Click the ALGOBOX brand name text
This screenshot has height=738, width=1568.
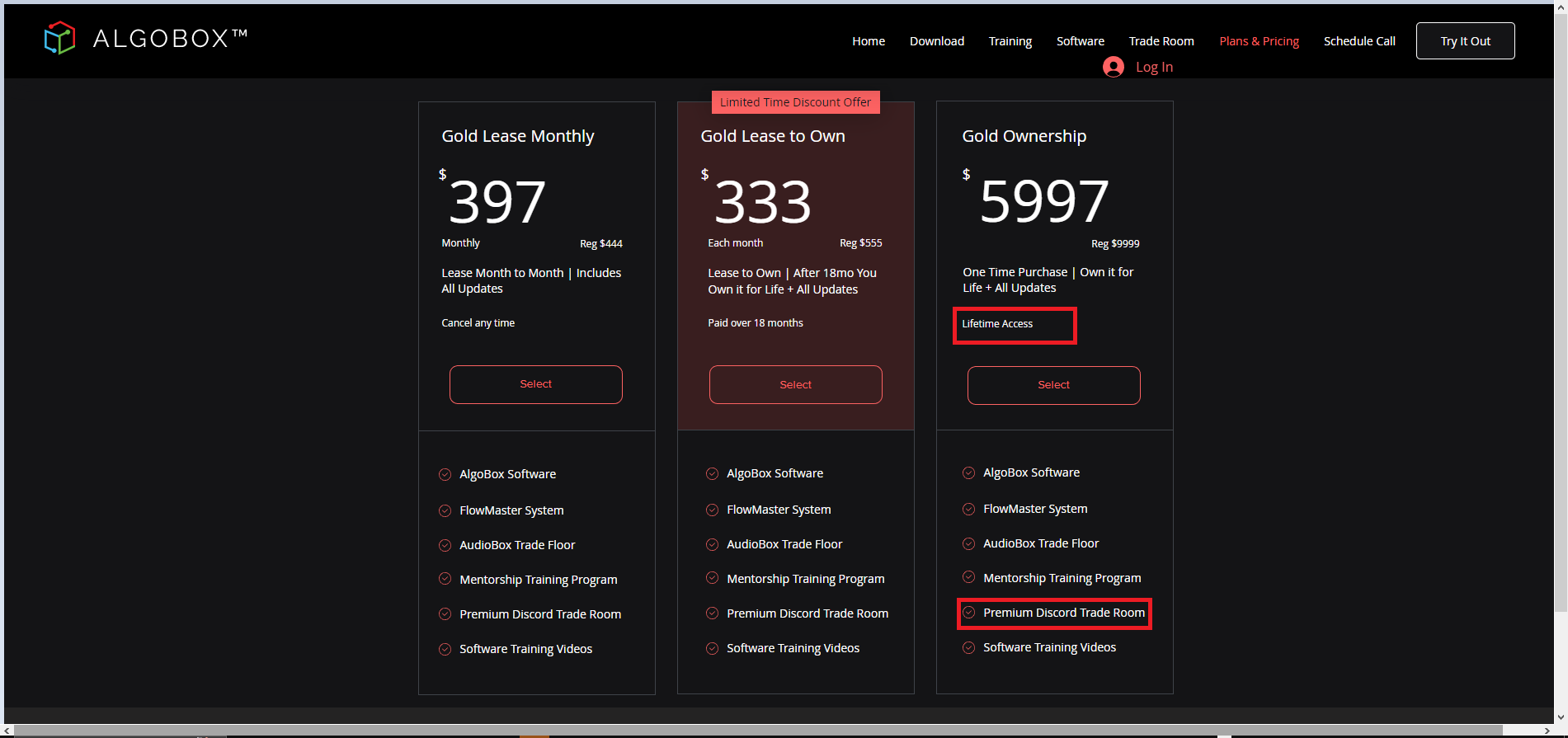coord(170,38)
